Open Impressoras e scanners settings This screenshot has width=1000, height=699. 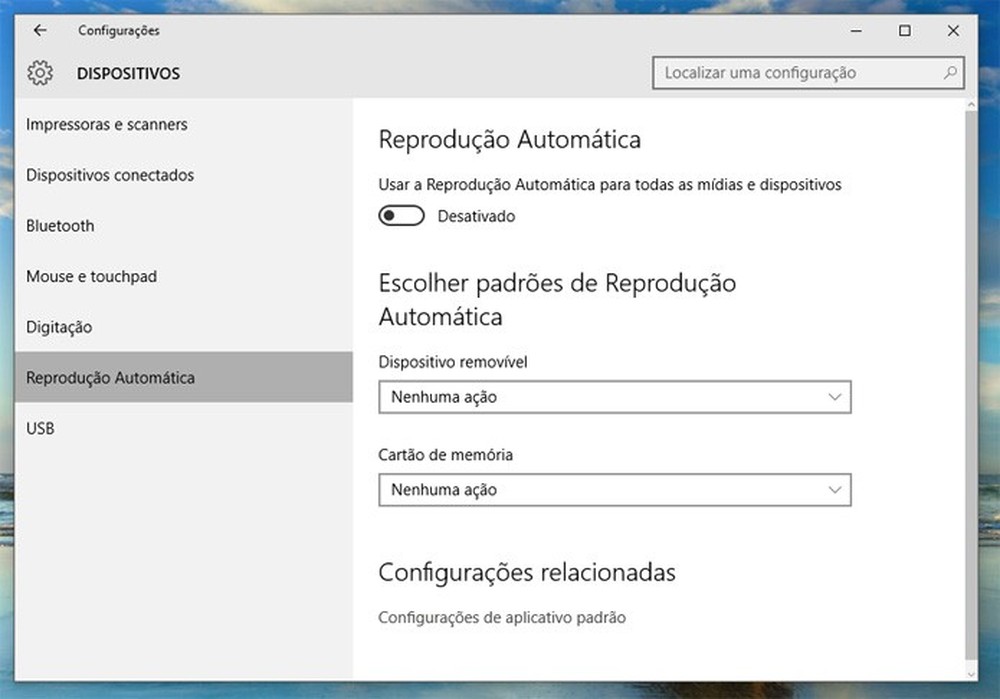point(106,125)
